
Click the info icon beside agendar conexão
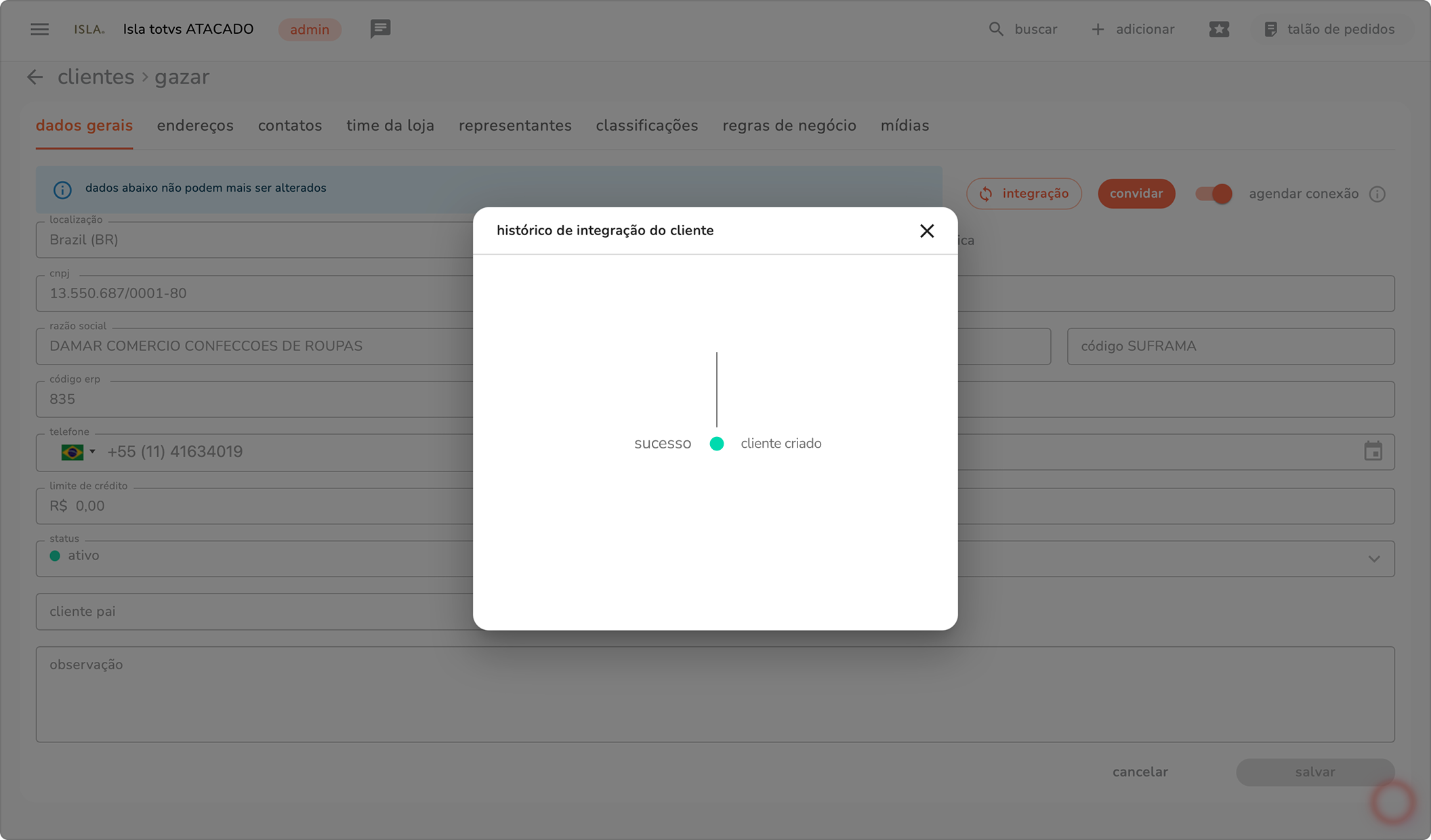point(1377,194)
